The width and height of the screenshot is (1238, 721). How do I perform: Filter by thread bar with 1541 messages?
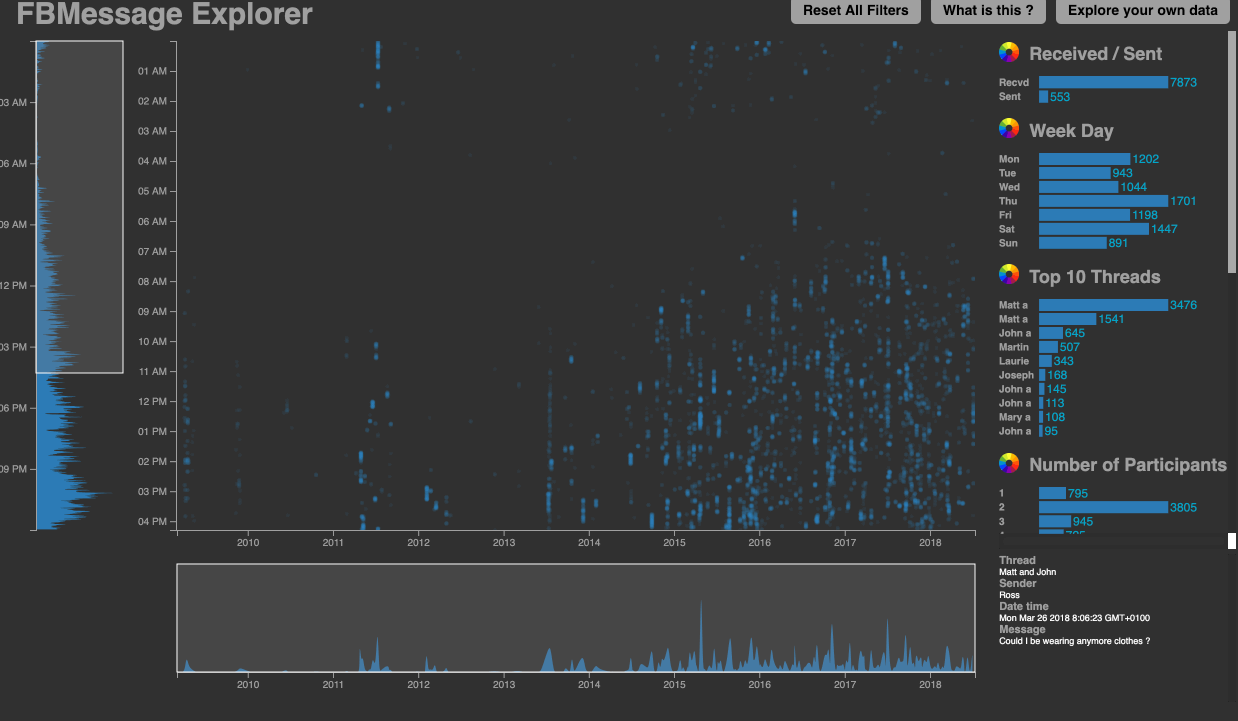1067,319
